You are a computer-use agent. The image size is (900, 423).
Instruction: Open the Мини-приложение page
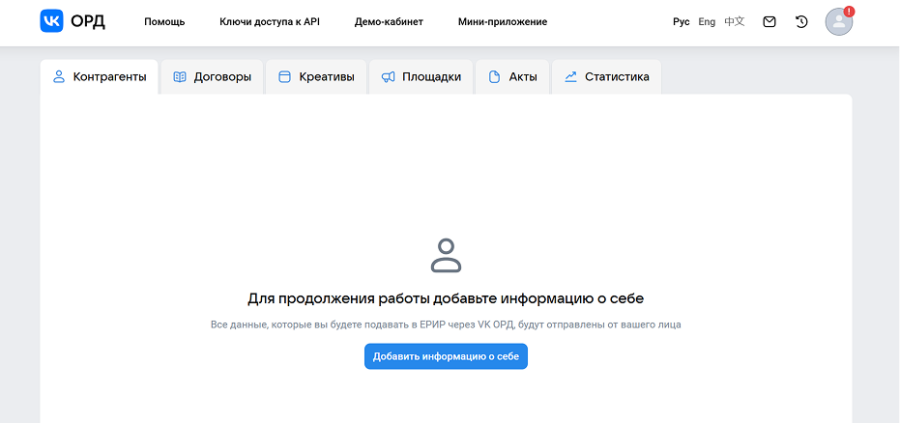coord(502,21)
